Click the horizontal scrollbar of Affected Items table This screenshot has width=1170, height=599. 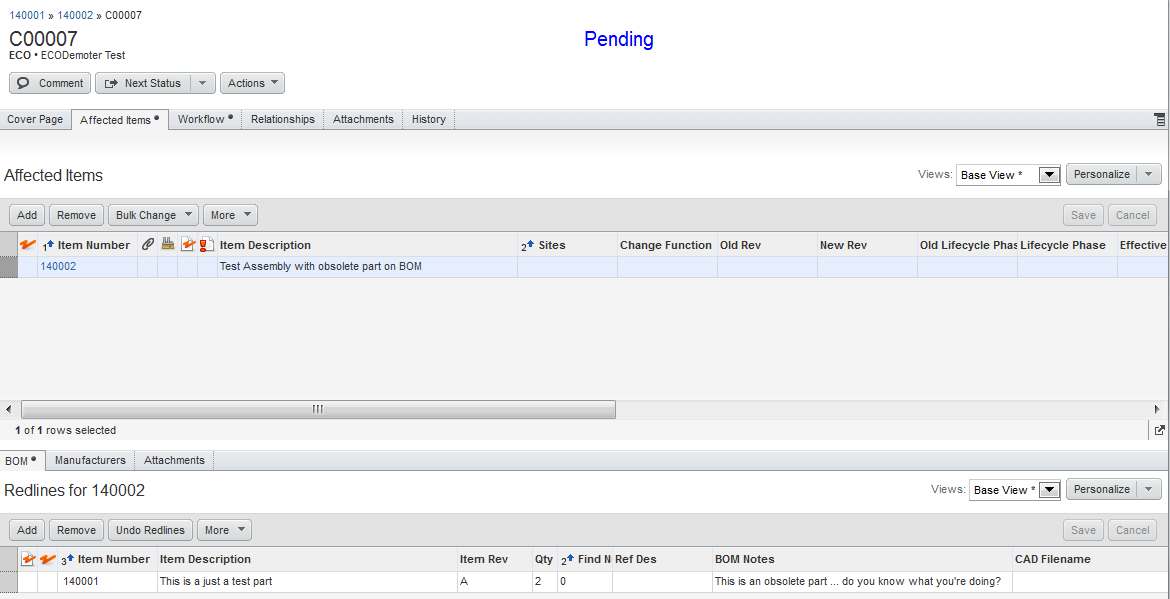coord(318,409)
